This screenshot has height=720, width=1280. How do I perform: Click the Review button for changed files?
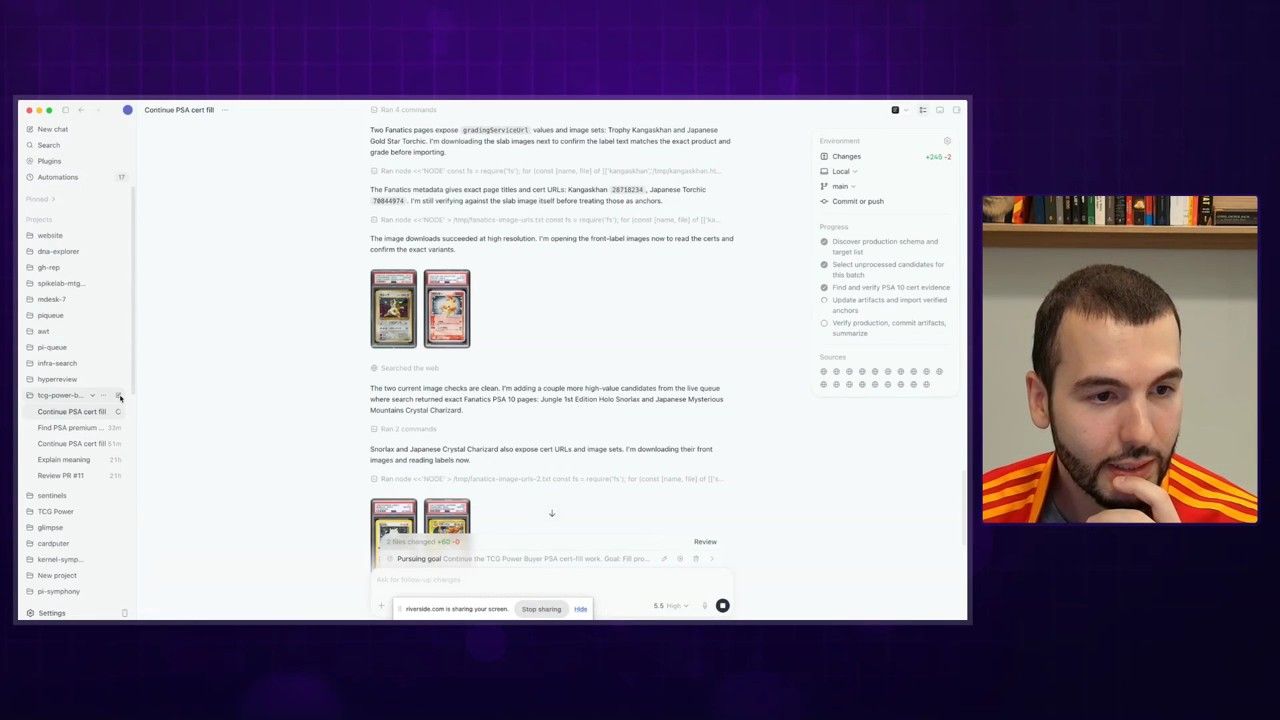pyautogui.click(x=705, y=542)
